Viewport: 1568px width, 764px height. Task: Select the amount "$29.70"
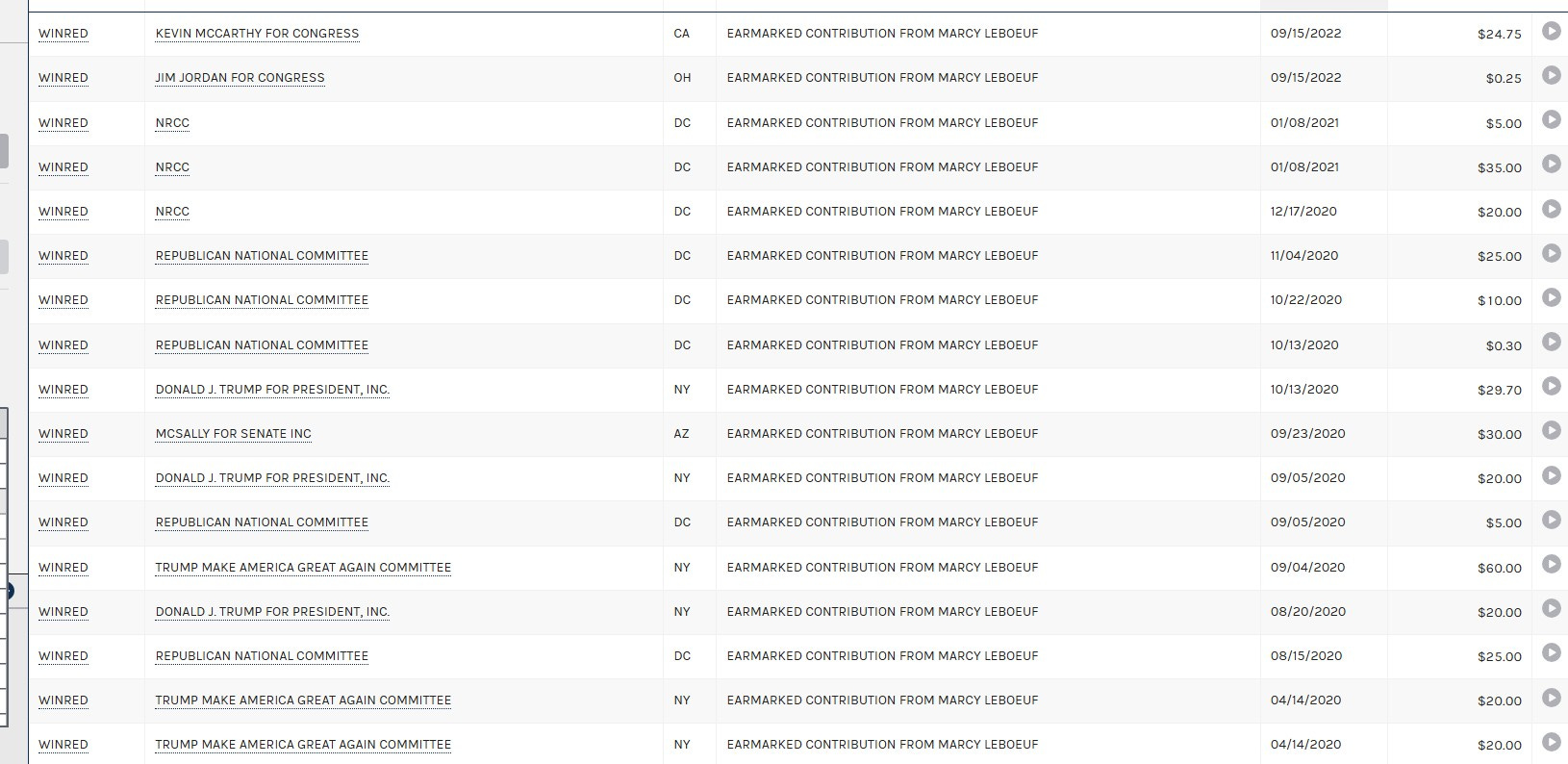(x=1500, y=390)
